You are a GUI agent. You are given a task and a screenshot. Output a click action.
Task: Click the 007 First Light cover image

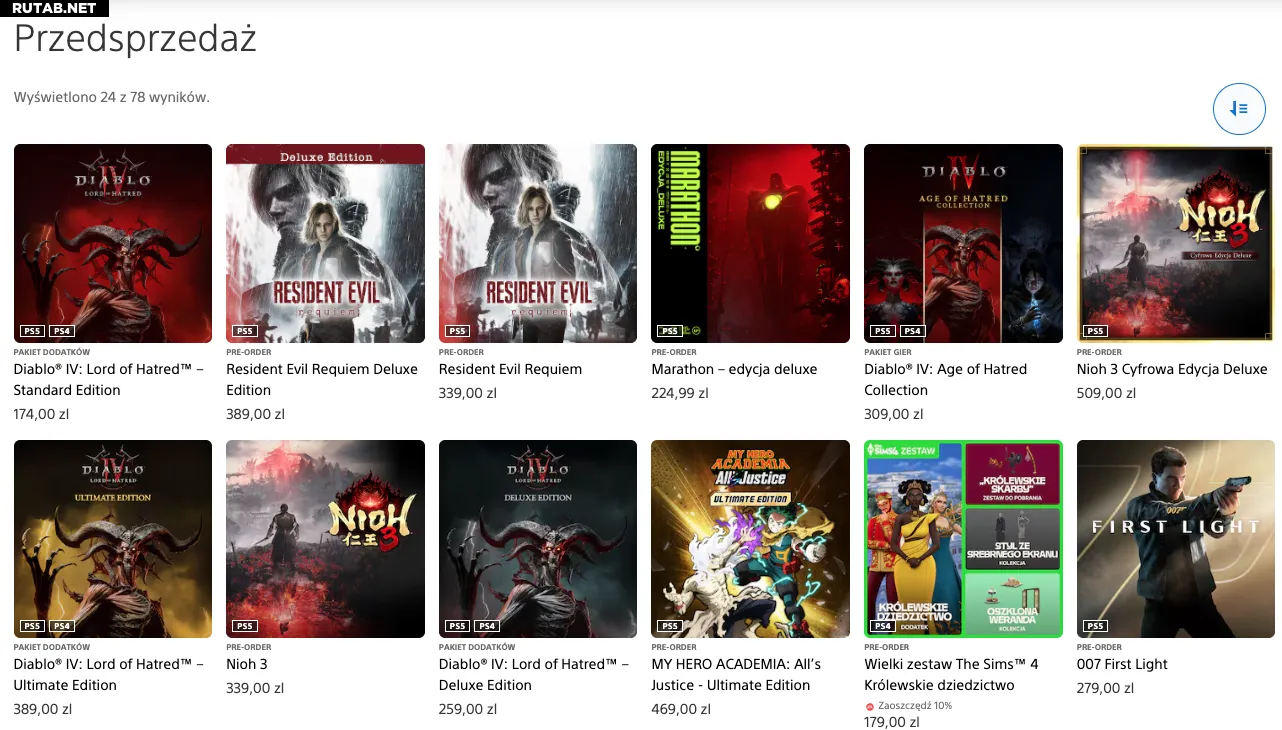[x=1175, y=538]
